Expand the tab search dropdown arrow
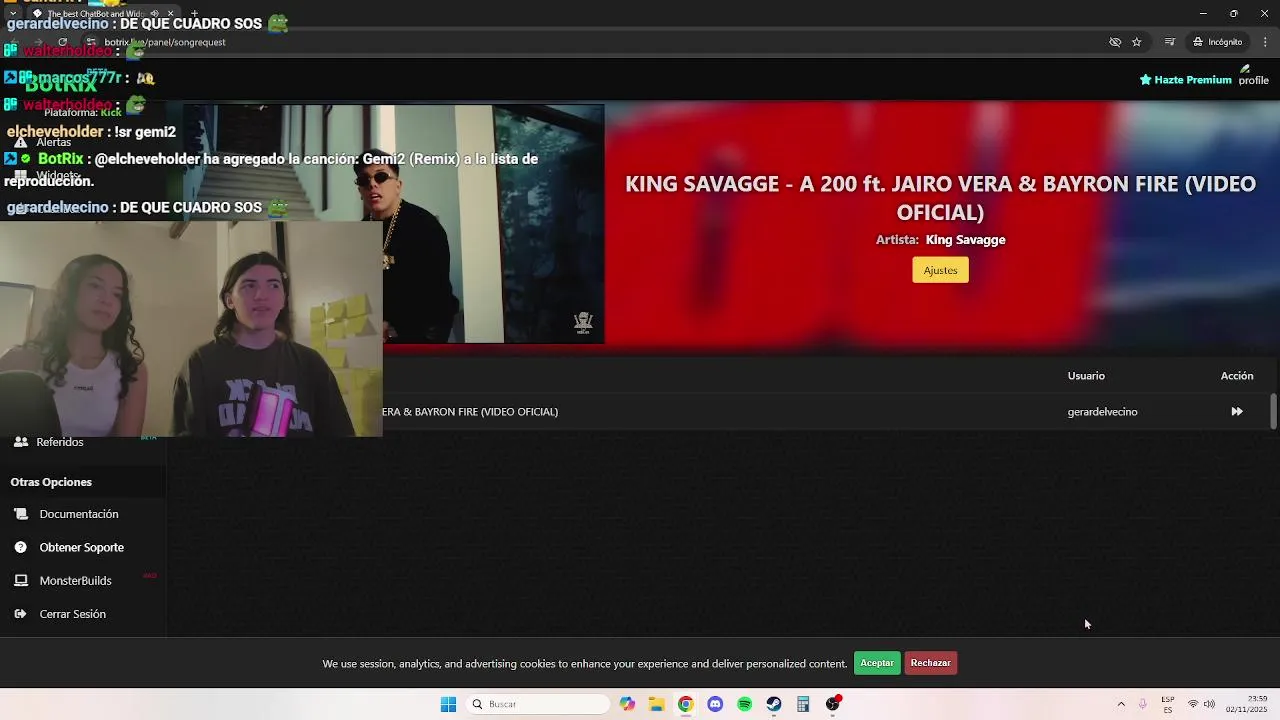The width and height of the screenshot is (1280, 720). [13, 13]
